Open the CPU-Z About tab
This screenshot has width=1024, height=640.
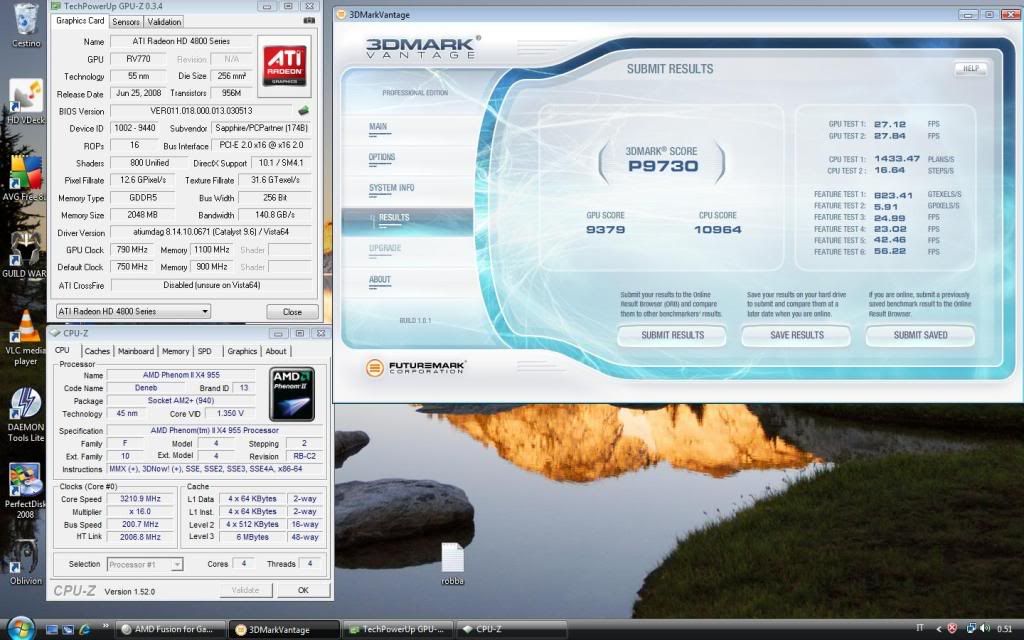pyautogui.click(x=276, y=351)
